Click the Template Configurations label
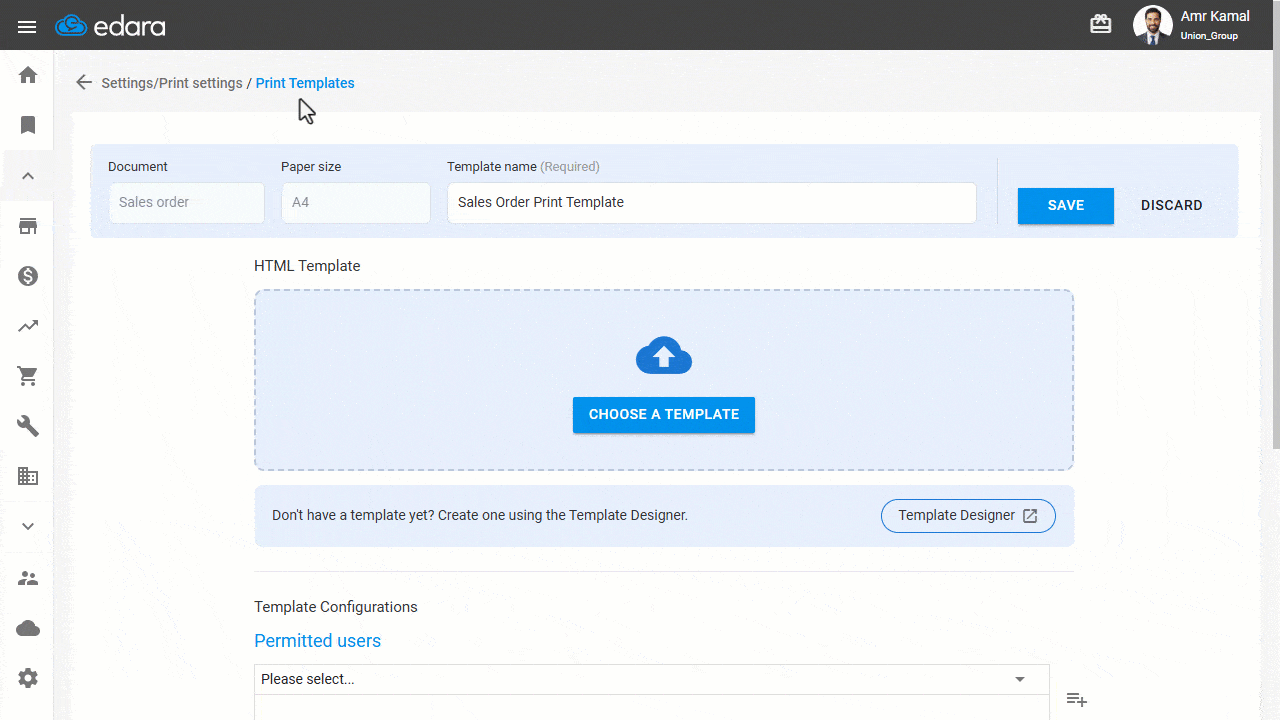The image size is (1280, 720). pyautogui.click(x=336, y=607)
